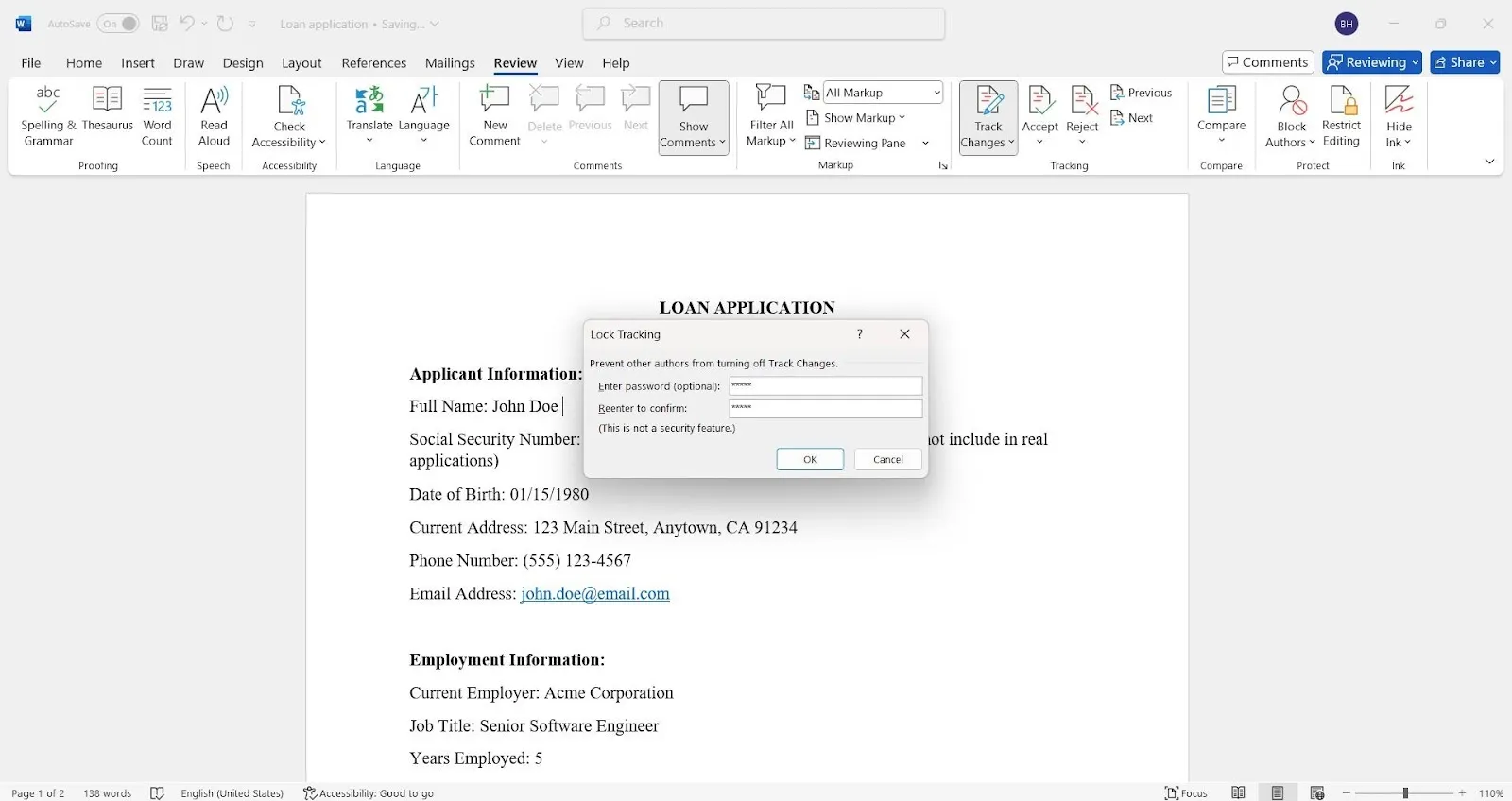Image resolution: width=1512 pixels, height=801 pixels.
Task: Confirm Lock Tracking with OK
Action: coord(810,459)
